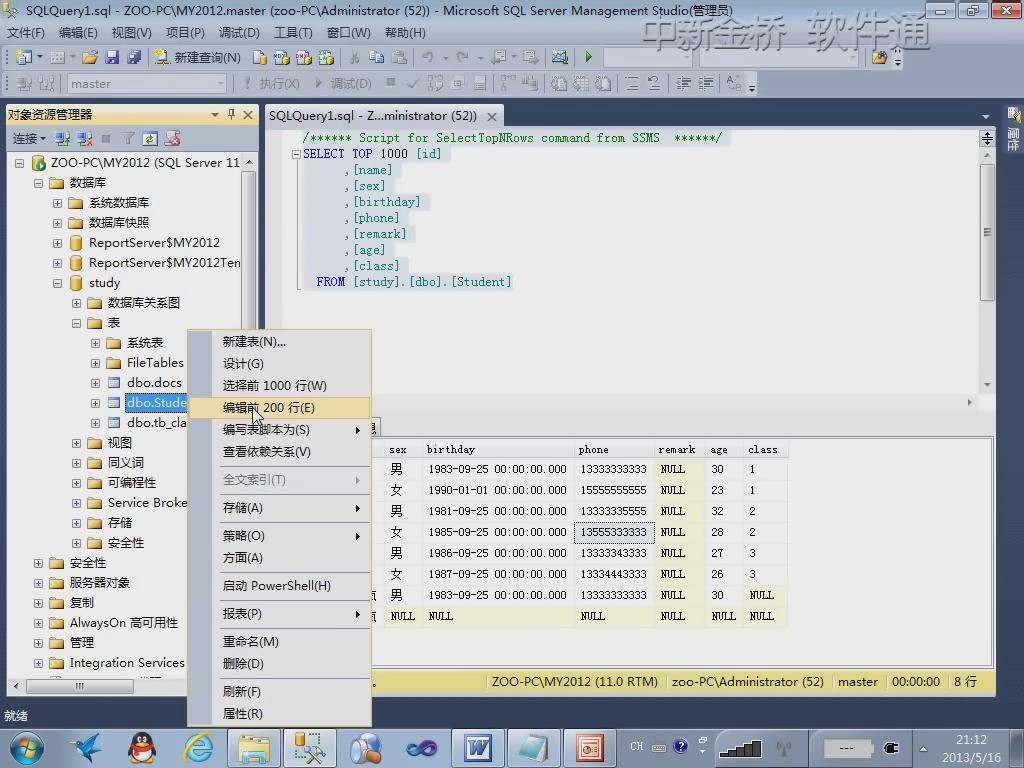
Task: Click the green Start run arrow icon
Action: [588, 57]
